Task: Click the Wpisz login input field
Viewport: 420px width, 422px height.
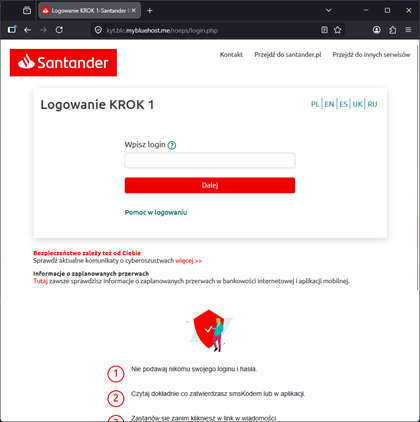Action: coord(210,161)
